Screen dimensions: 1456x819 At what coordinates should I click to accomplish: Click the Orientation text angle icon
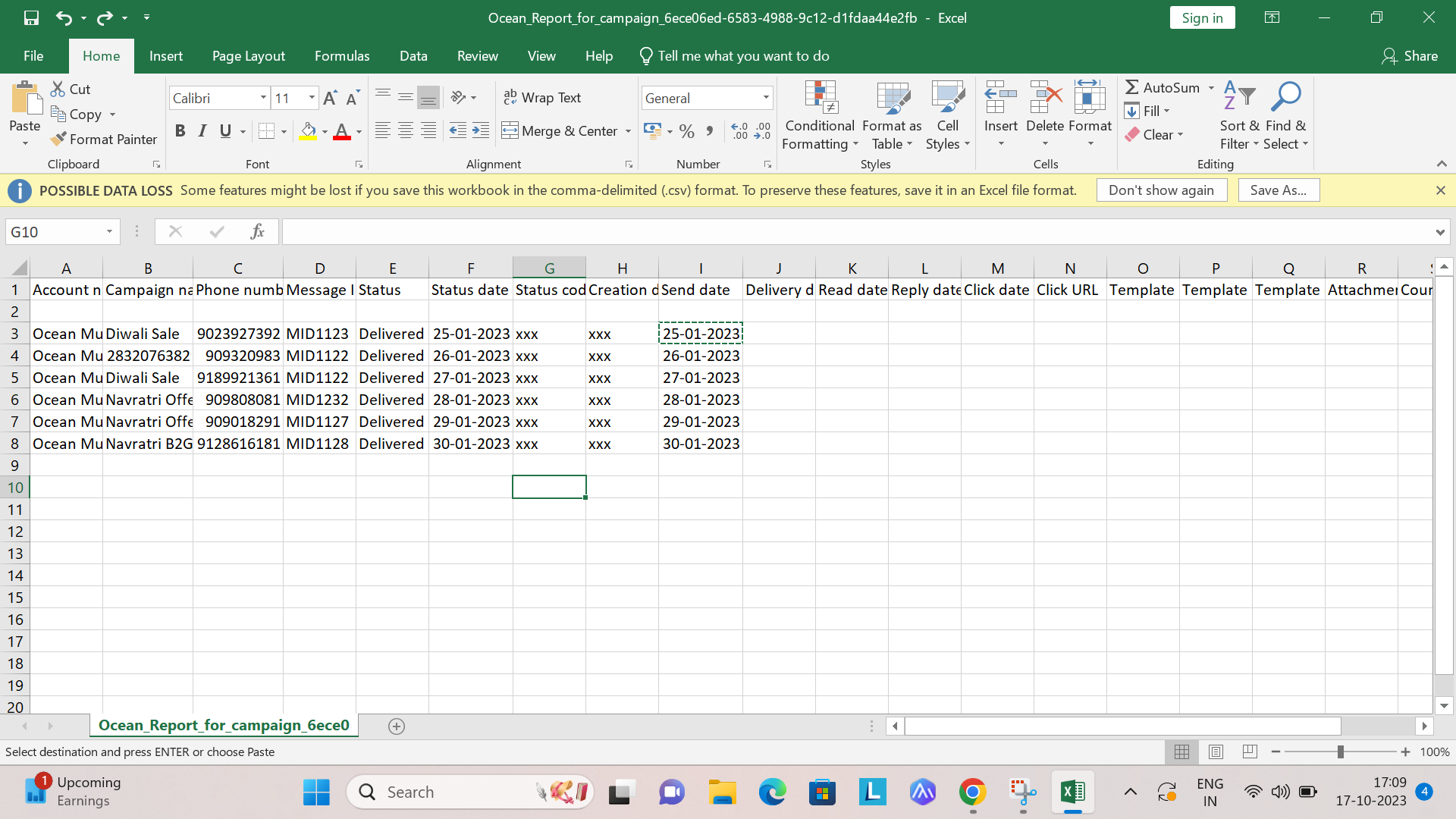(x=458, y=97)
